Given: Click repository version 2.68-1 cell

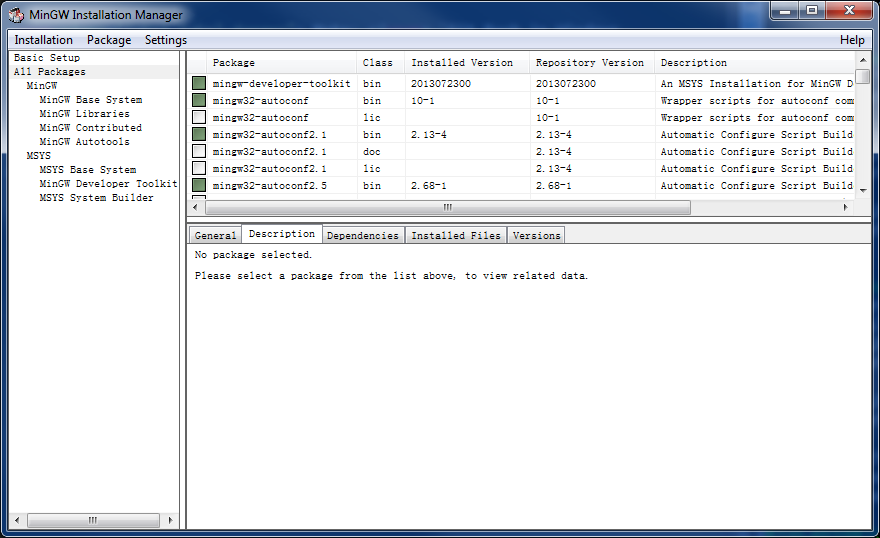Looking at the screenshot, I should point(553,186).
